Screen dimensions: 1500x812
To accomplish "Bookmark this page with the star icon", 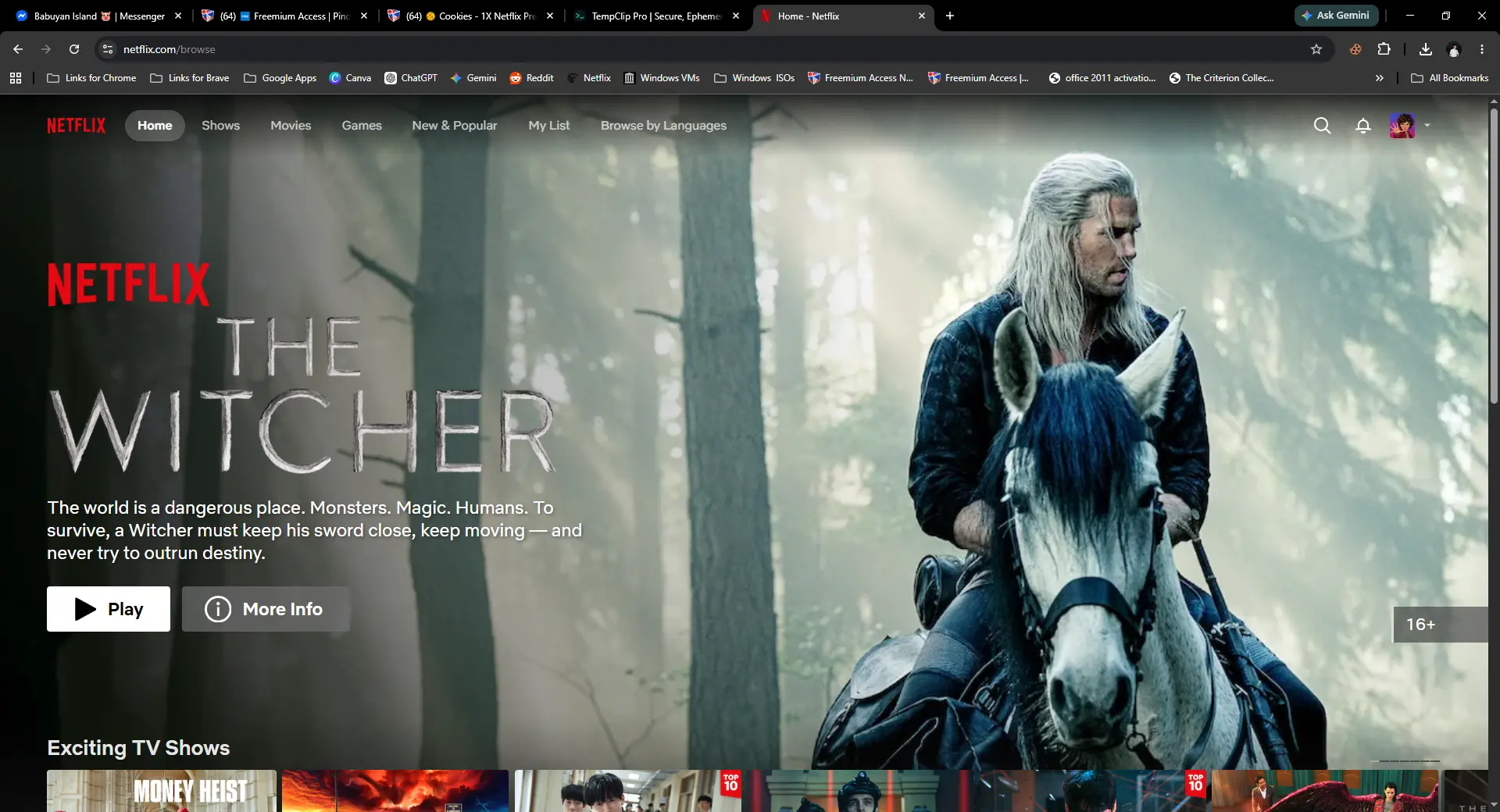I will [x=1316, y=49].
